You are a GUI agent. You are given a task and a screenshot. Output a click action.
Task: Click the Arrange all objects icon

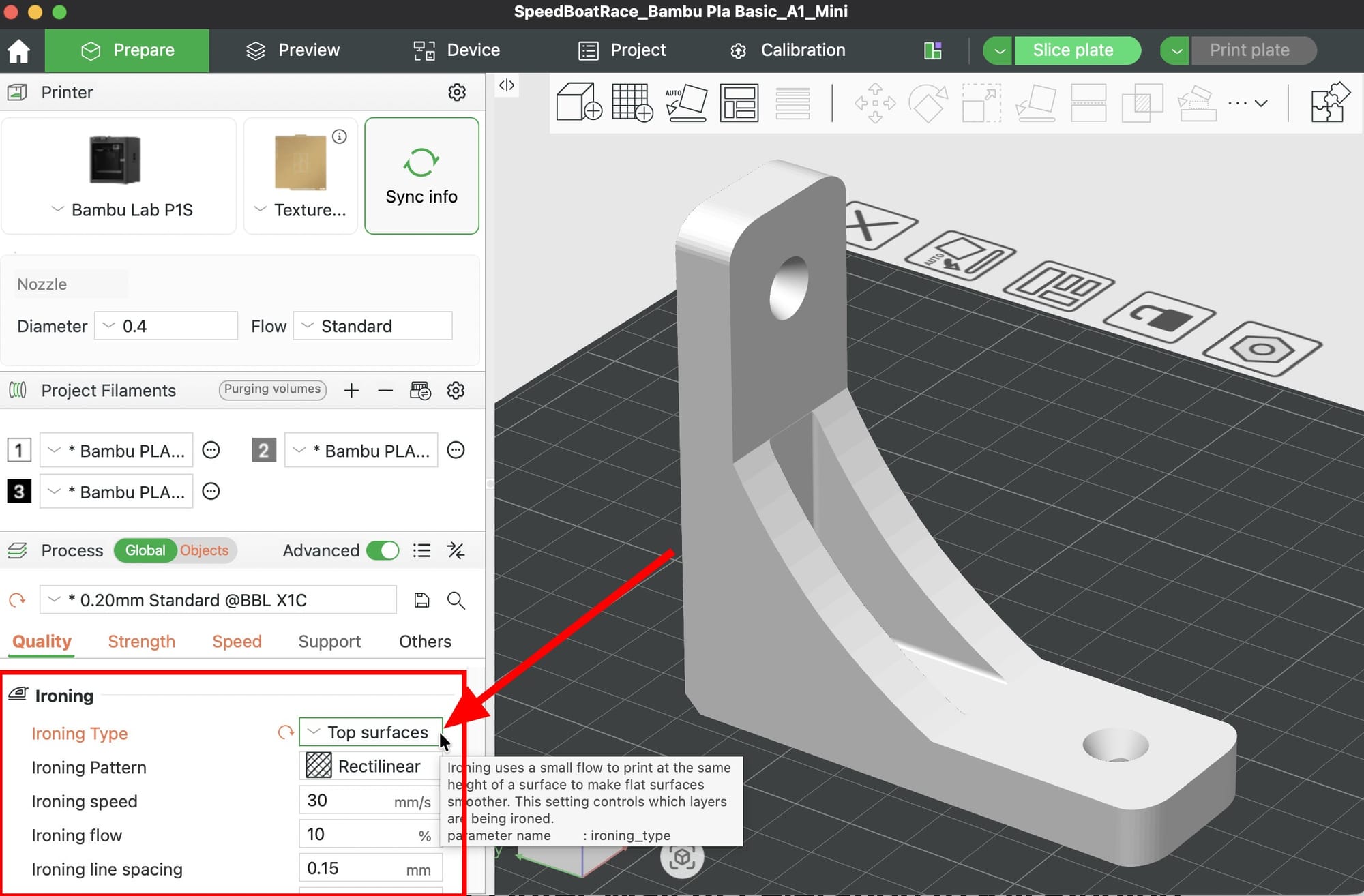pyautogui.click(x=739, y=102)
